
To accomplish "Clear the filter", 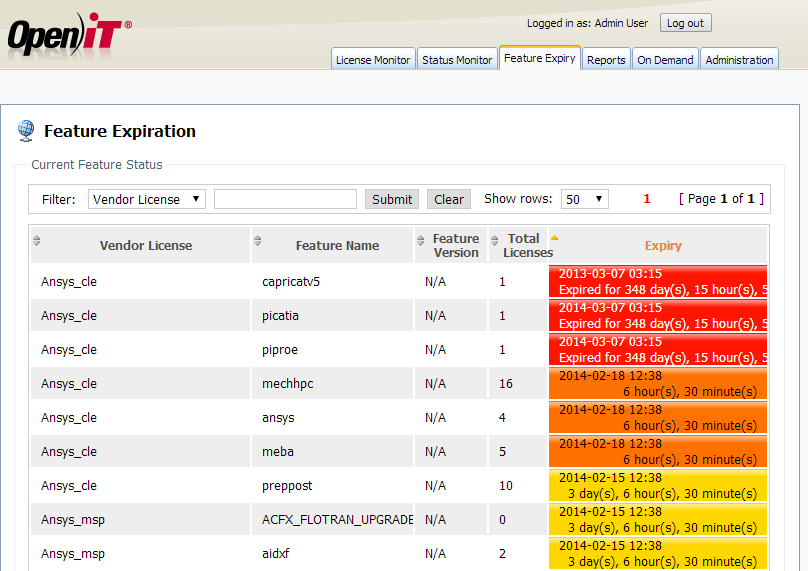I will pos(449,199).
